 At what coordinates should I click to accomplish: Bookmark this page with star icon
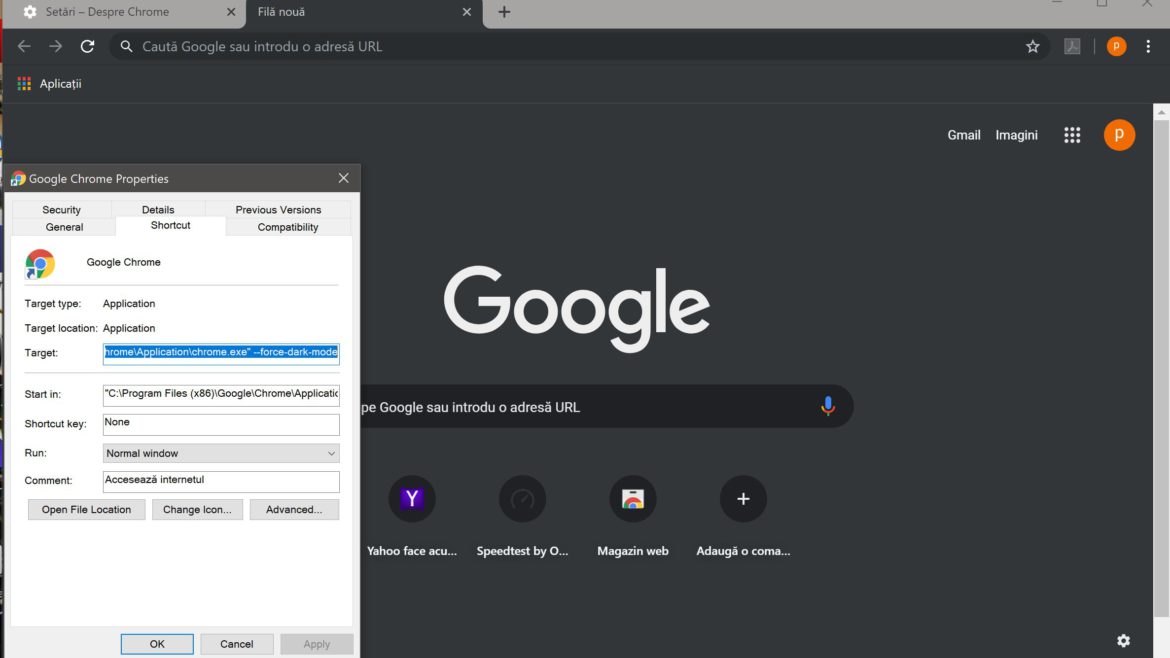(1033, 46)
